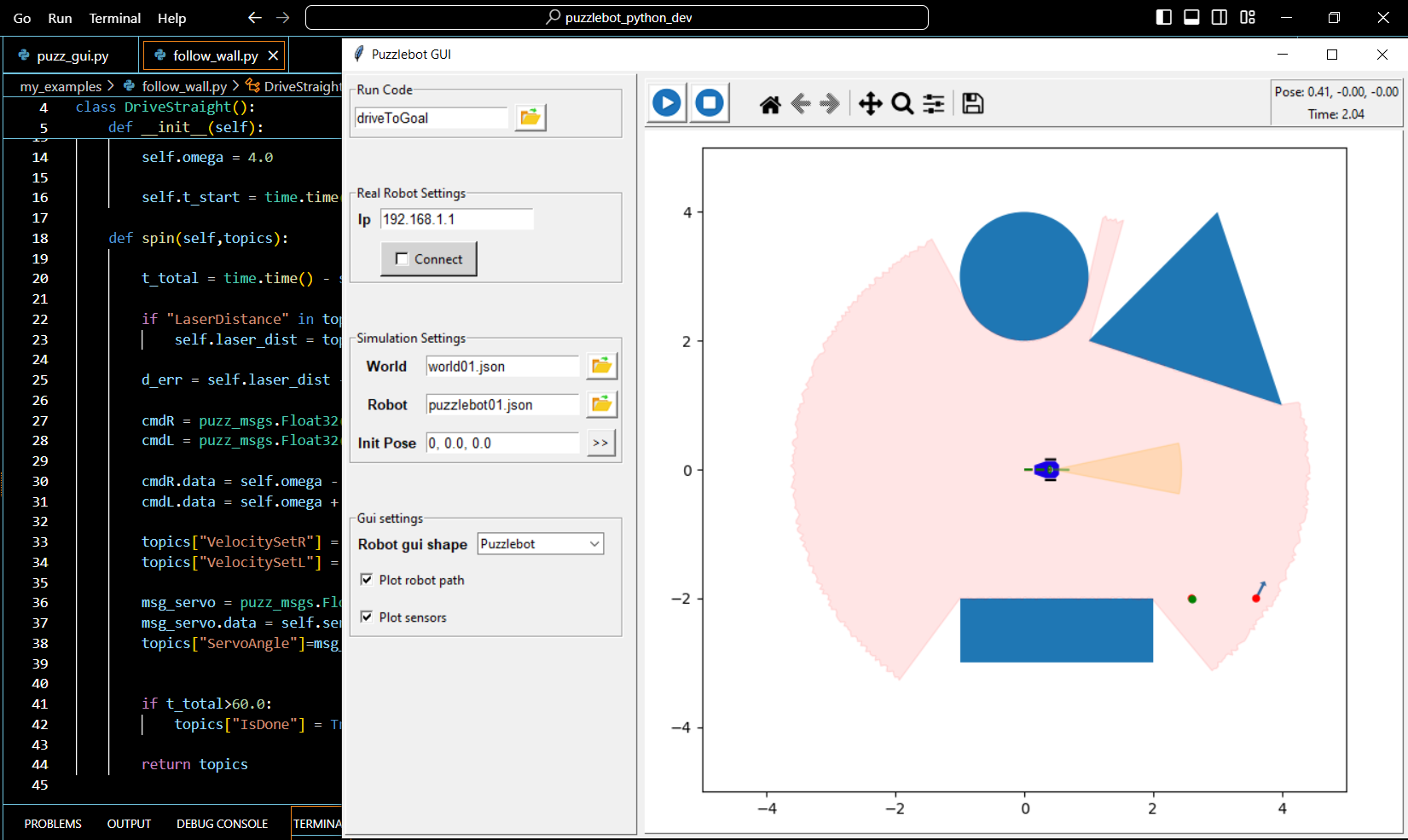Open Configure subplots sliders icon
The height and width of the screenshot is (840, 1408).
[x=934, y=104]
